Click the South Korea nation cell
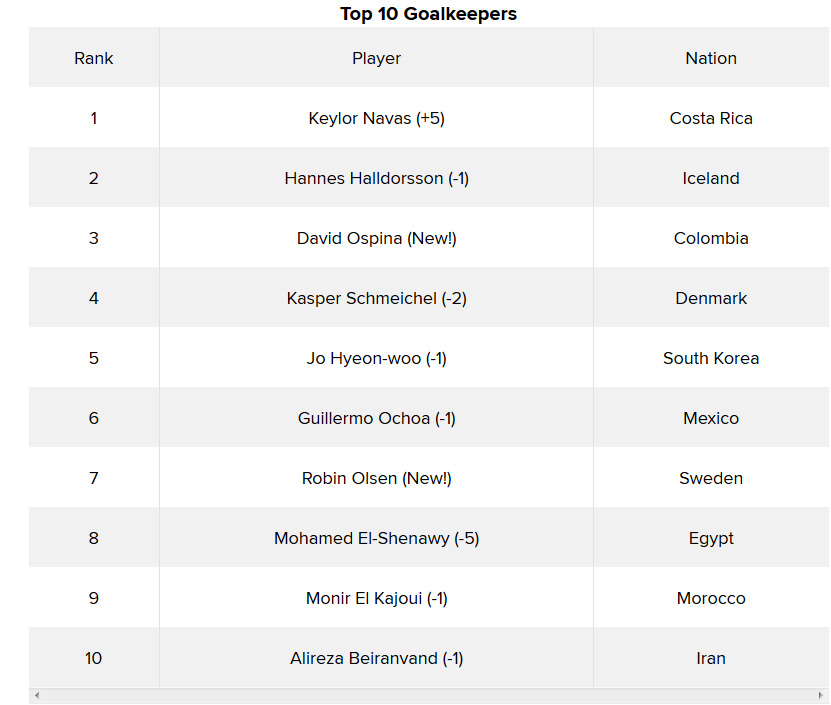The height and width of the screenshot is (705, 831). 711,358
